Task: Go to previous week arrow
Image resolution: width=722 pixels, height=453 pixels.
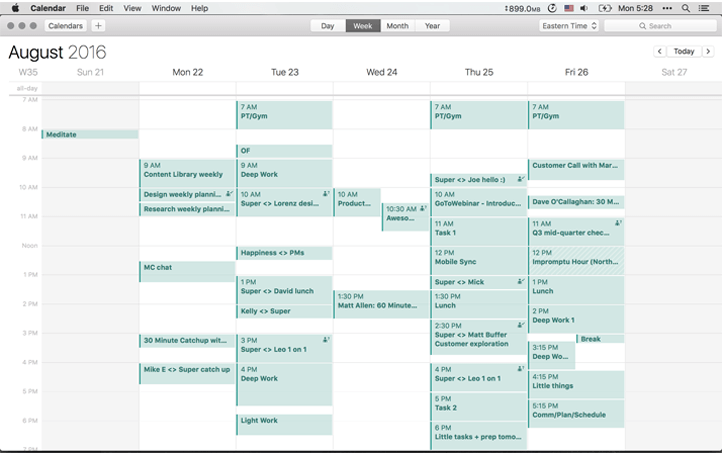Action: coord(660,51)
